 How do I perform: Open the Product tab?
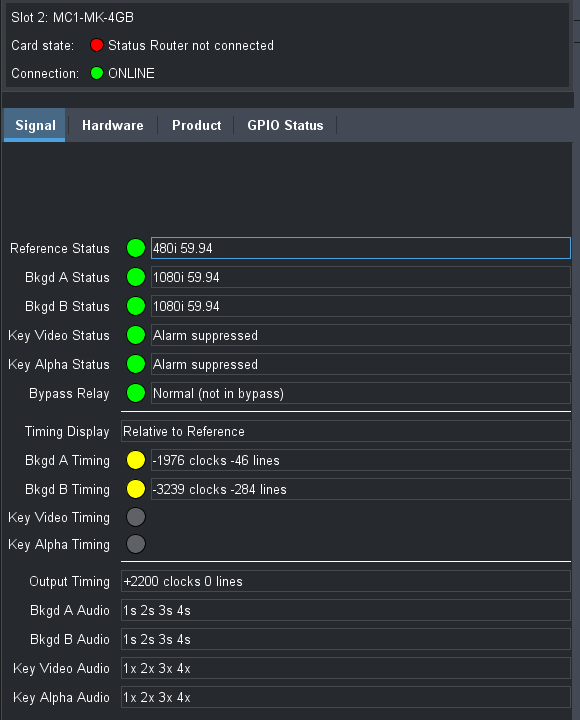(196, 125)
